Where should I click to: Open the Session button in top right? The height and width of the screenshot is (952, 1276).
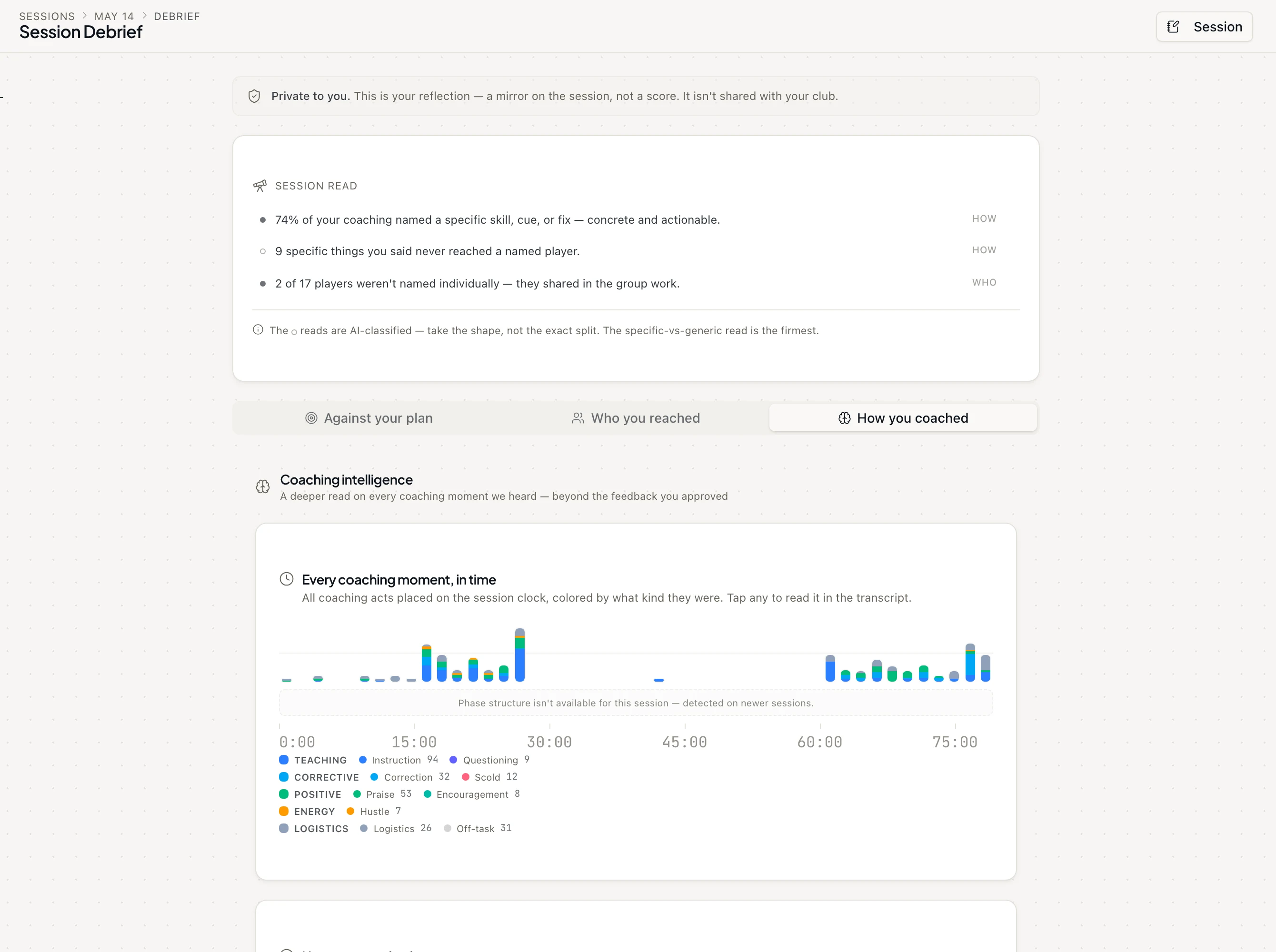(x=1204, y=27)
